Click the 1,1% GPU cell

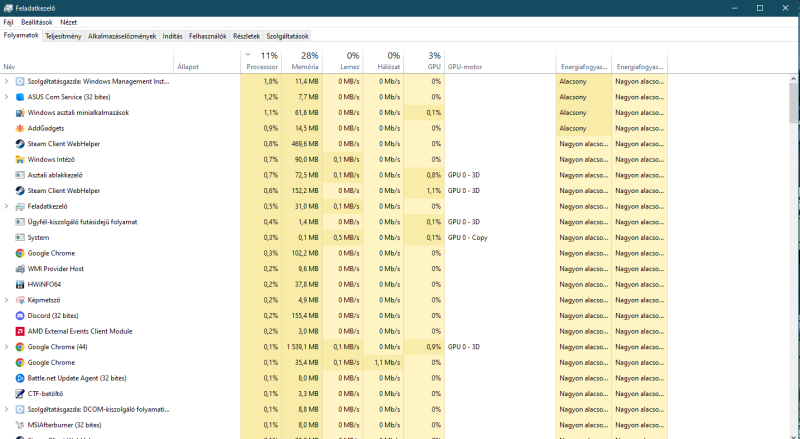(424, 191)
